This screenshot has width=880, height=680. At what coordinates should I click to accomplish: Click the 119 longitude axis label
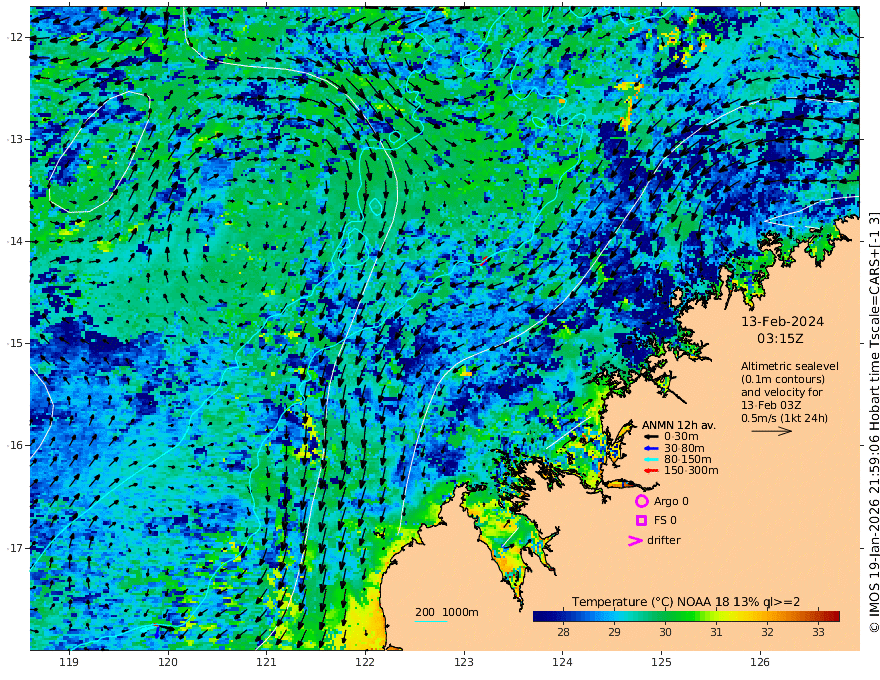pos(69,663)
